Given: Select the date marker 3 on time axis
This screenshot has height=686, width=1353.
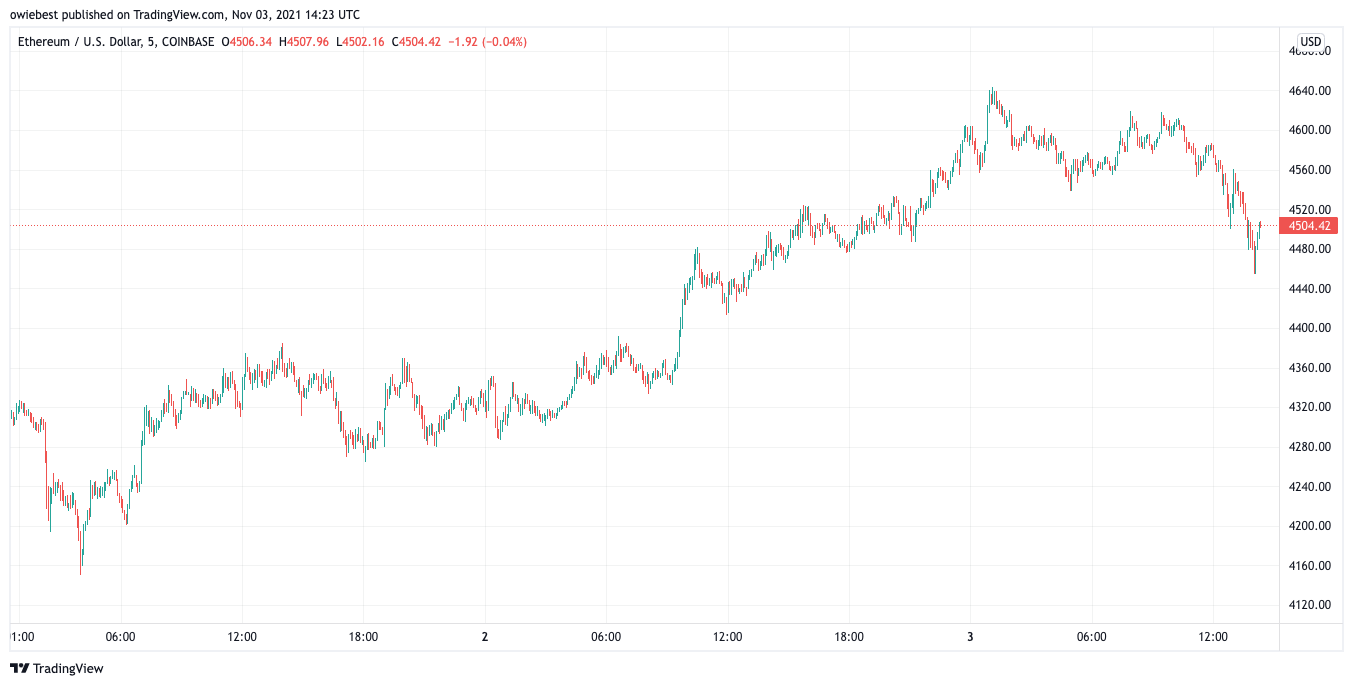Looking at the screenshot, I should pyautogui.click(x=970, y=637).
